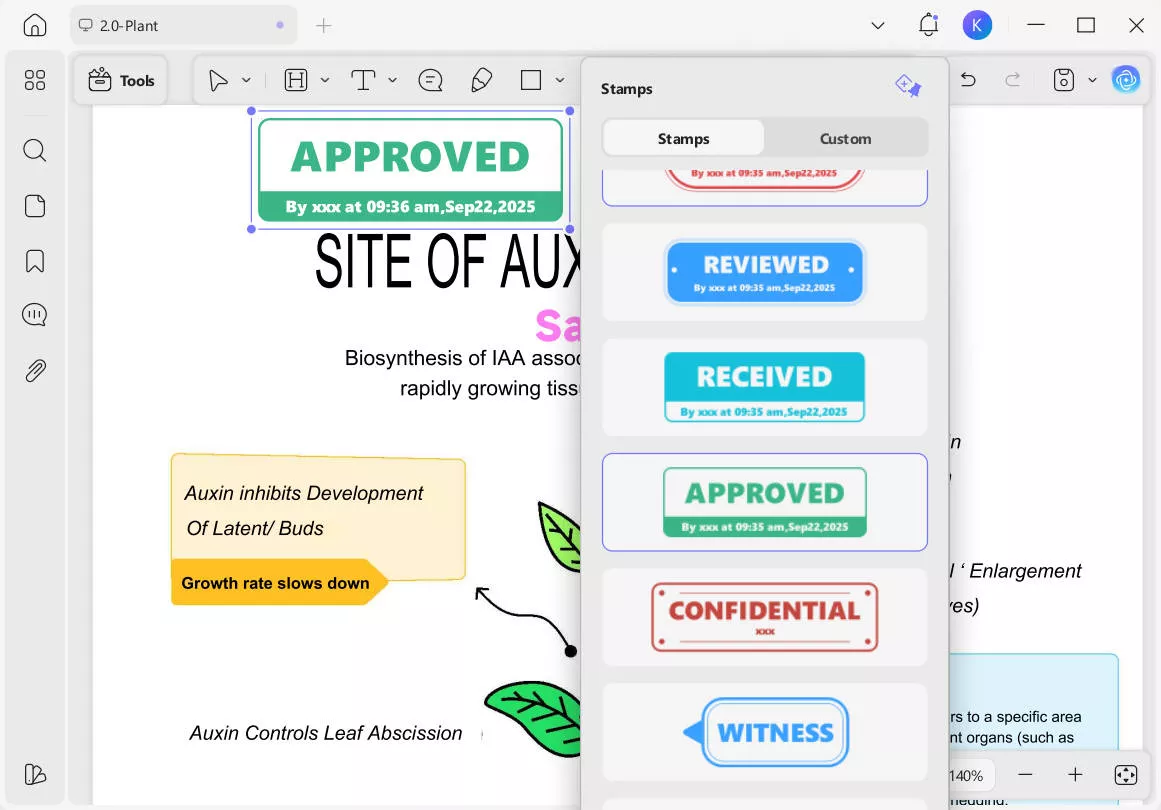This screenshot has width=1161, height=810.
Task: Expand the cursor tool dropdown arrow
Action: [x=246, y=81]
